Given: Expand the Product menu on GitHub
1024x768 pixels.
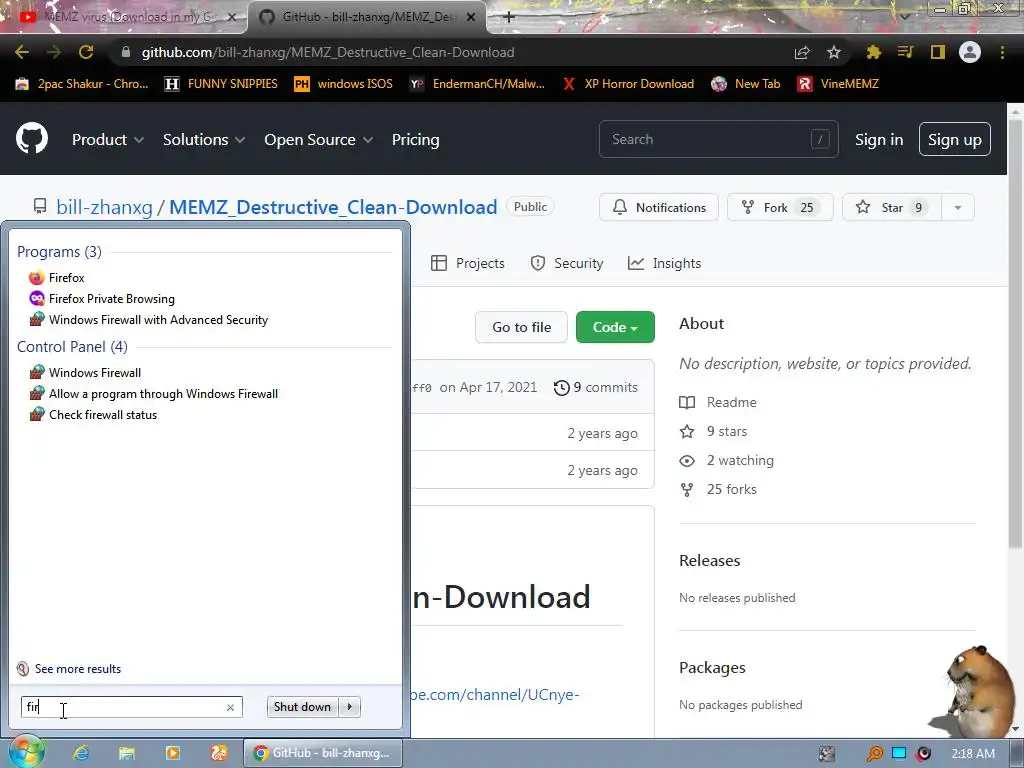Looking at the screenshot, I should point(108,140).
